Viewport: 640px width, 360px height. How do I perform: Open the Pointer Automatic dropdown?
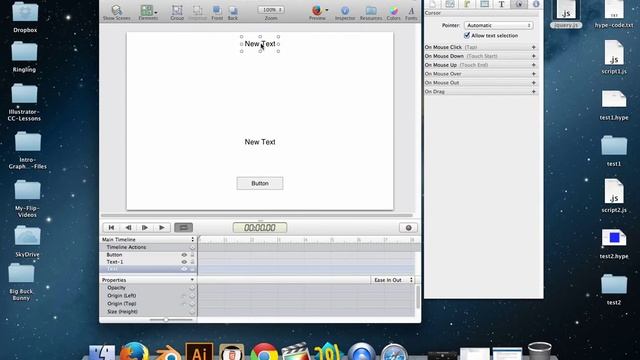coord(498,25)
